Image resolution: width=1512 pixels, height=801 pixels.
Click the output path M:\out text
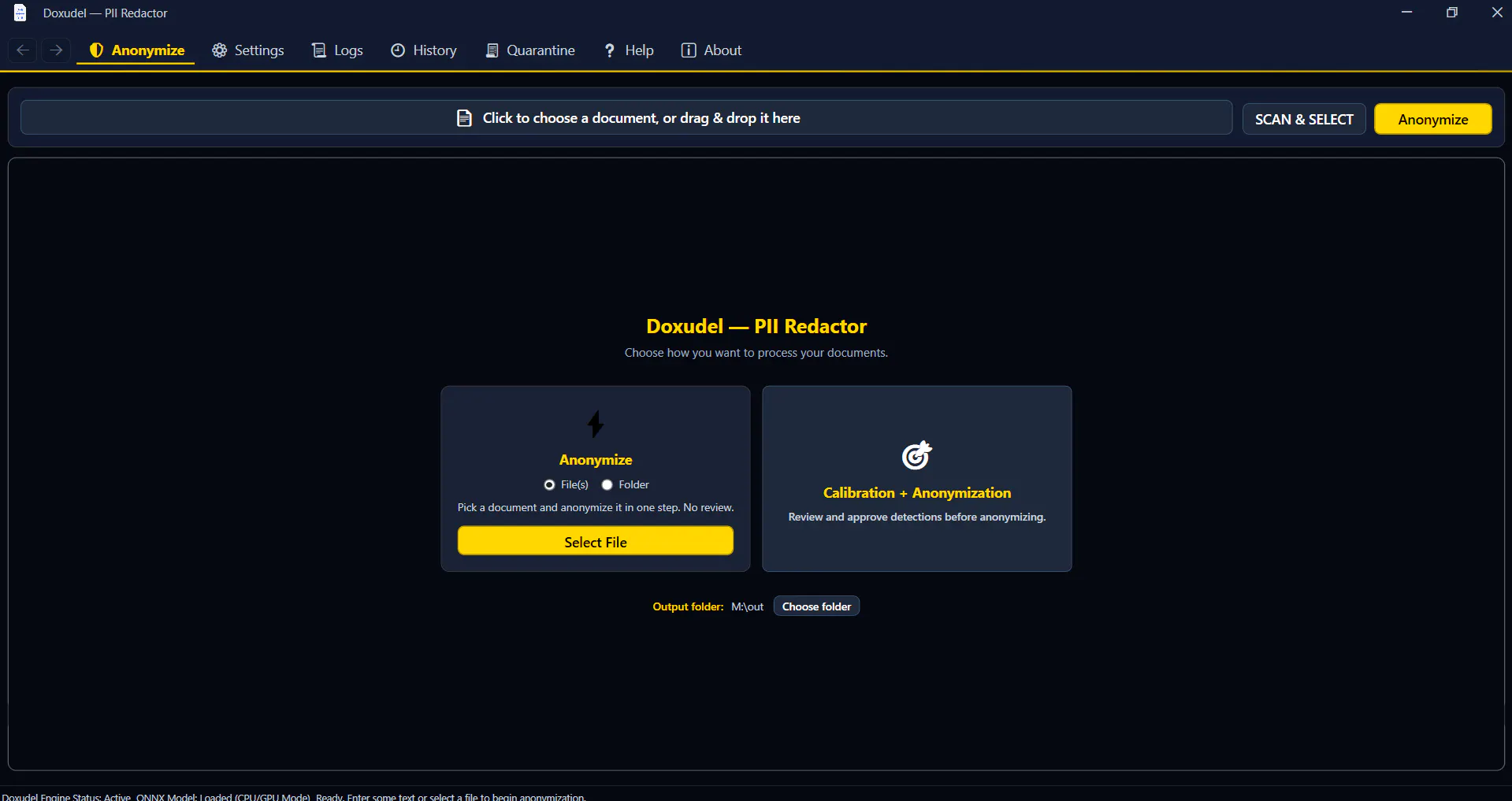pyautogui.click(x=747, y=606)
